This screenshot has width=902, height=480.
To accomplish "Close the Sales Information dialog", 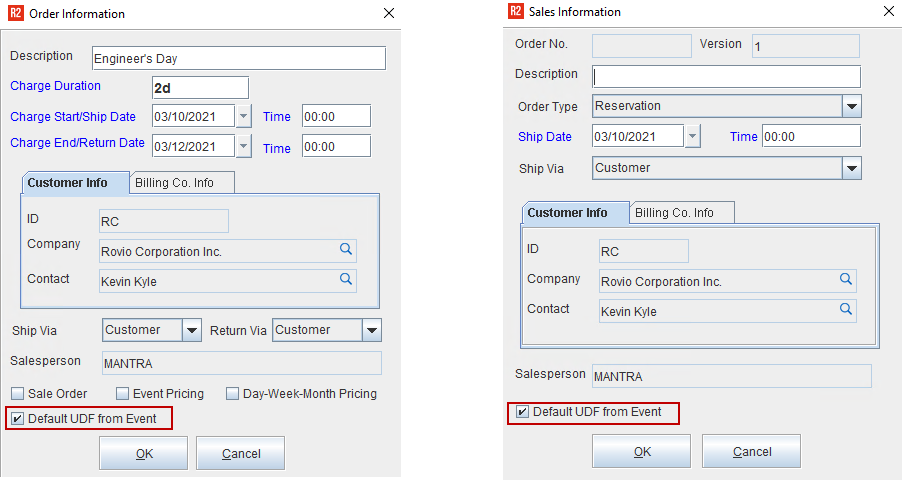I will [888, 12].
